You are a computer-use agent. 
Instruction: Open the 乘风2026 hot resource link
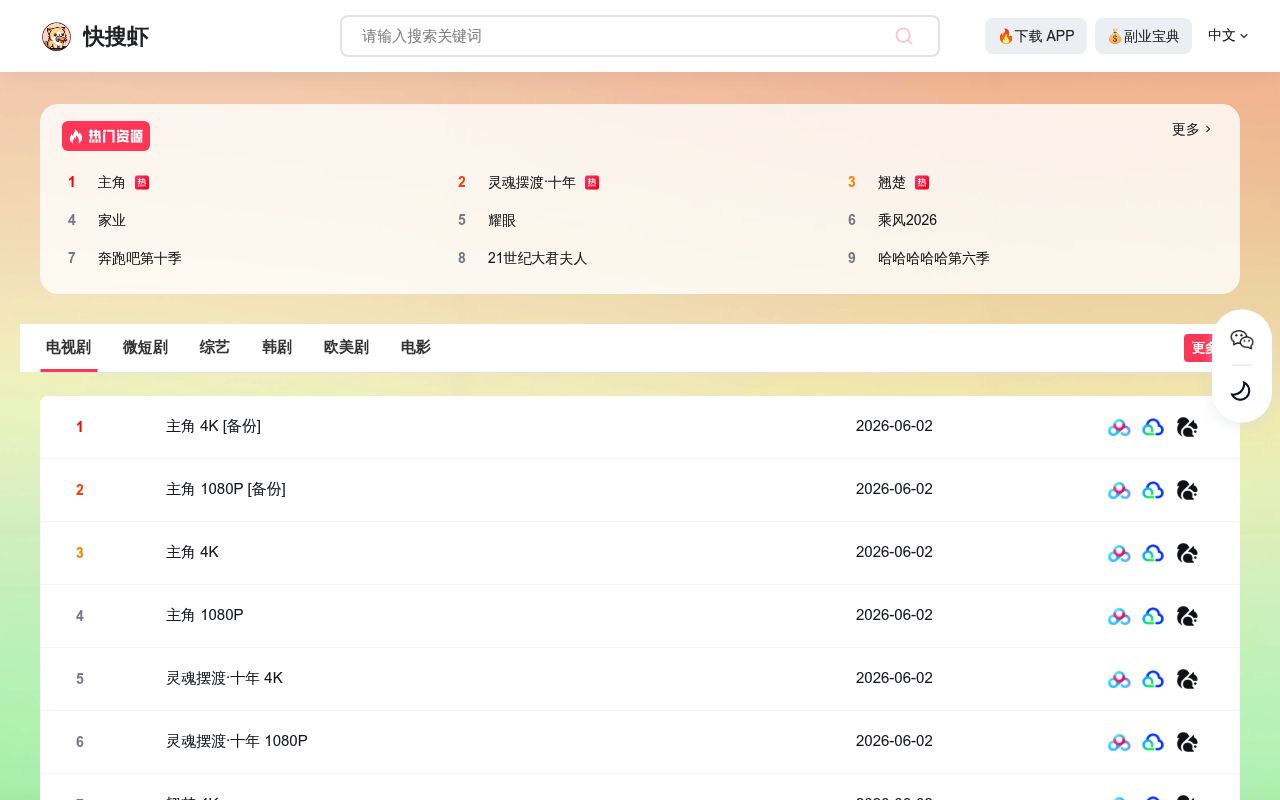coord(907,220)
